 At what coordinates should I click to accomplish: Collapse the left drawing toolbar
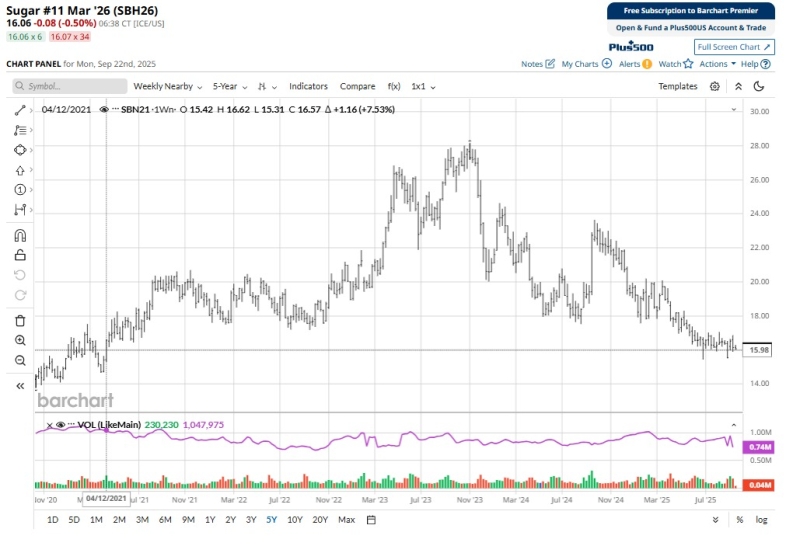click(x=19, y=385)
